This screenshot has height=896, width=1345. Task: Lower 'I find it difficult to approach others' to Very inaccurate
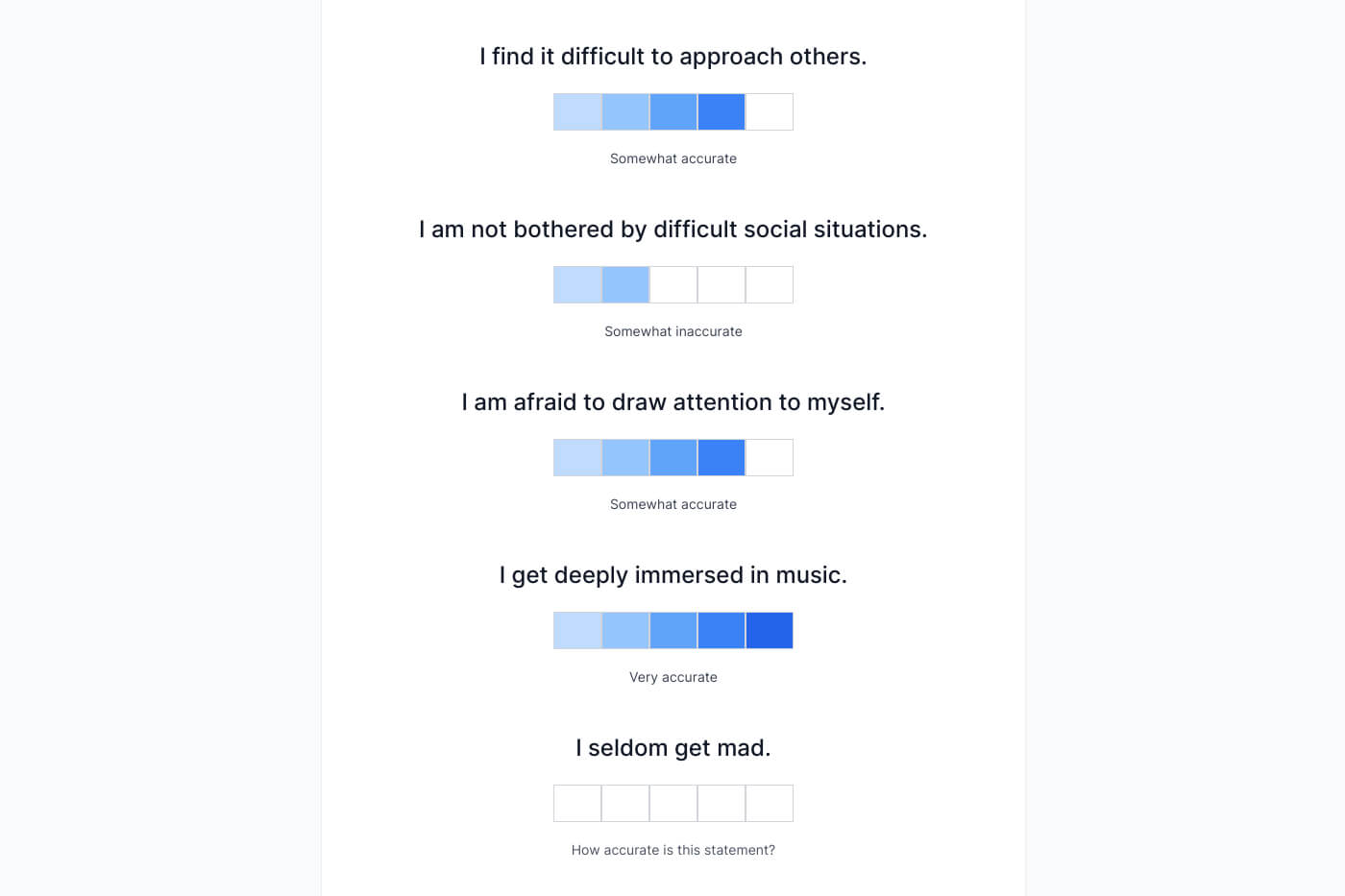(x=577, y=111)
